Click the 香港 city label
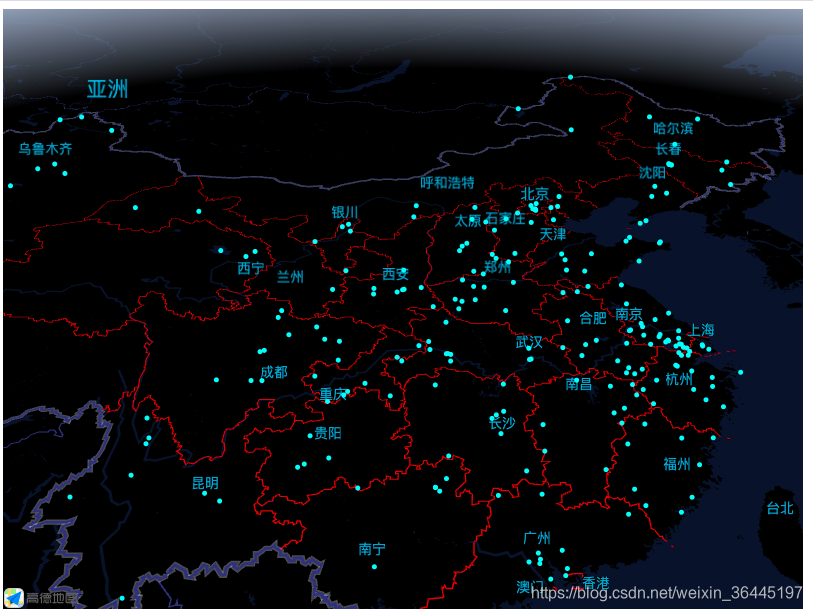The image size is (813, 612). click(596, 583)
